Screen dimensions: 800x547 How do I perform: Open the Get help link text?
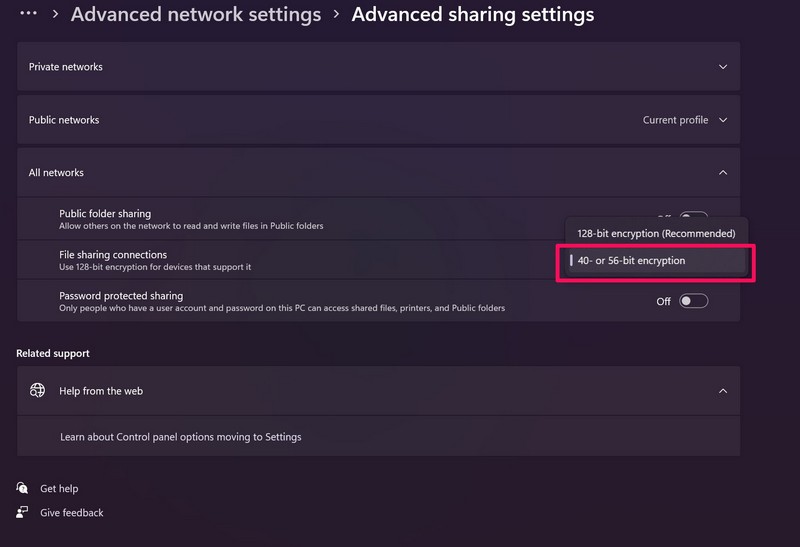tap(59, 489)
